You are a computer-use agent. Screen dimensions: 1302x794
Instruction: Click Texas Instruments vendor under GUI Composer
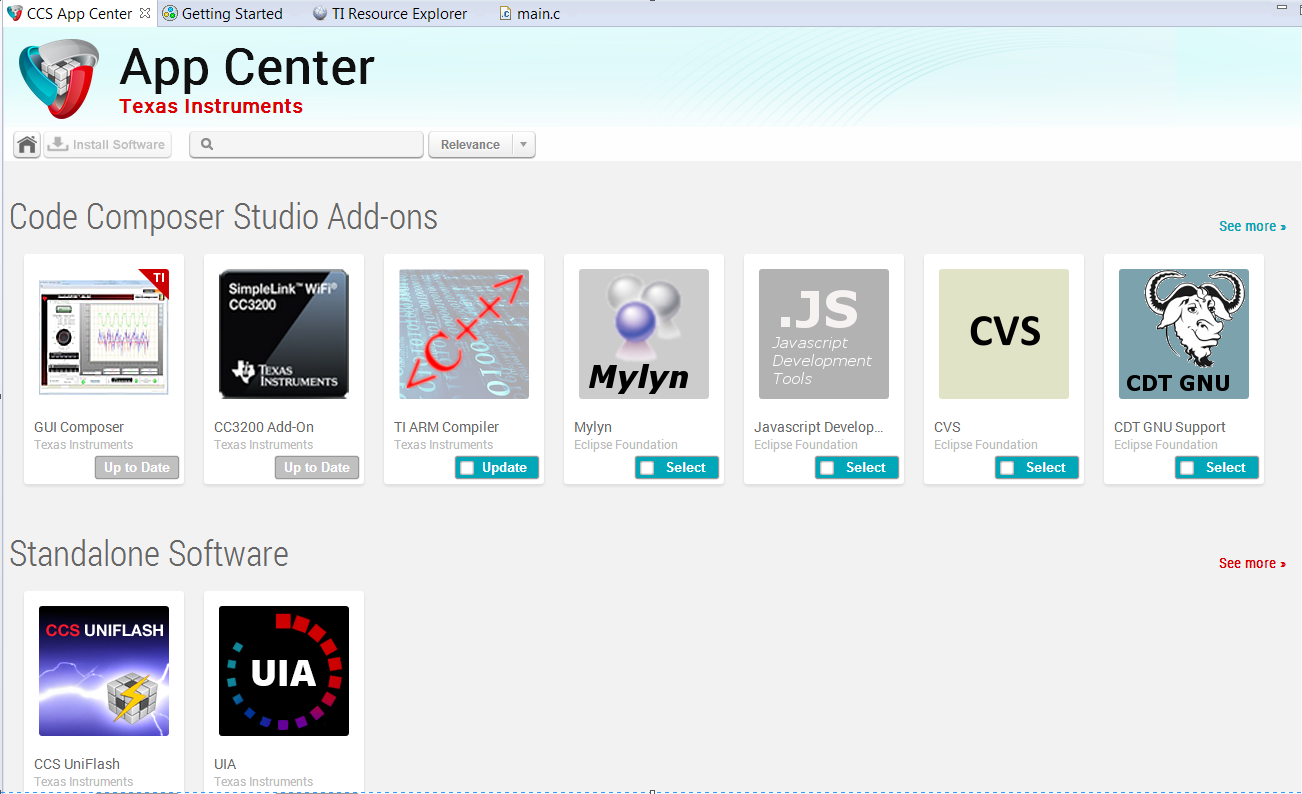coord(84,445)
